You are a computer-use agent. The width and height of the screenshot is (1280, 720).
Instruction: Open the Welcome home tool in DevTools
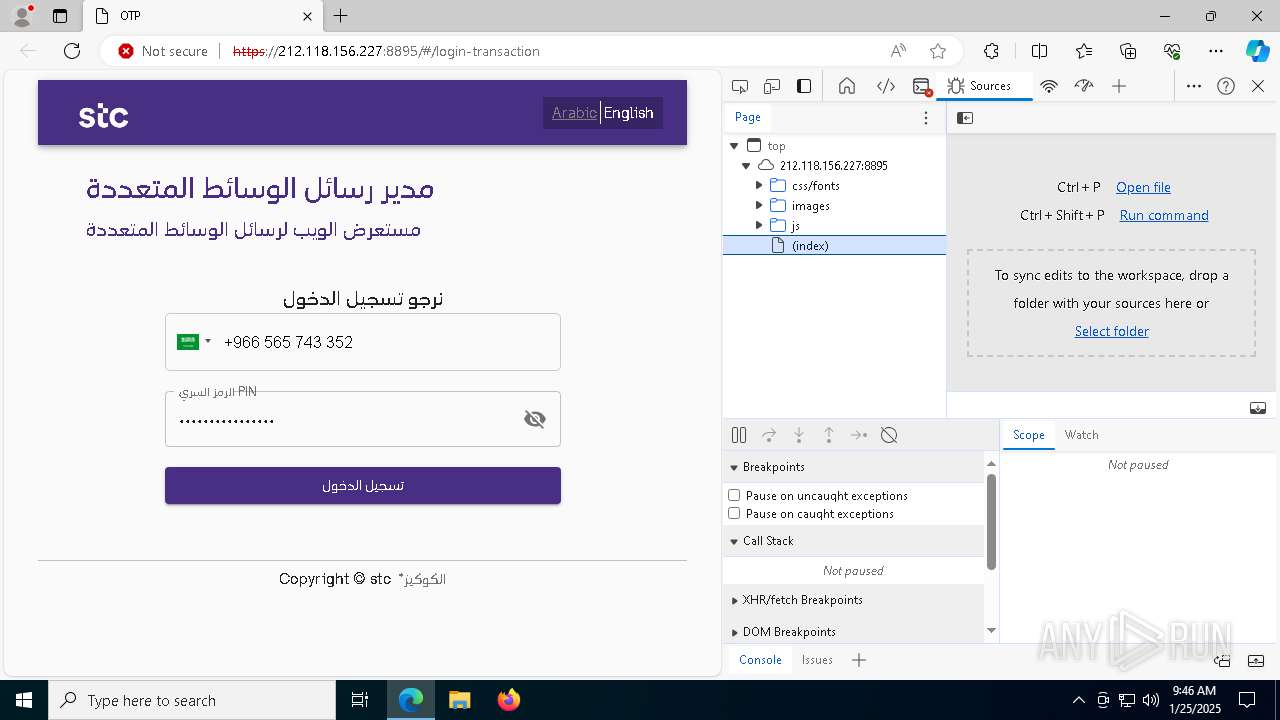click(x=847, y=86)
